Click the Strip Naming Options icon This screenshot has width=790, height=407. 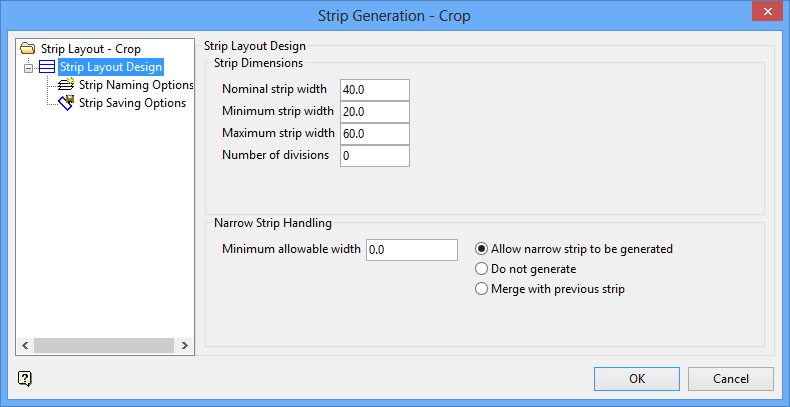click(67, 85)
